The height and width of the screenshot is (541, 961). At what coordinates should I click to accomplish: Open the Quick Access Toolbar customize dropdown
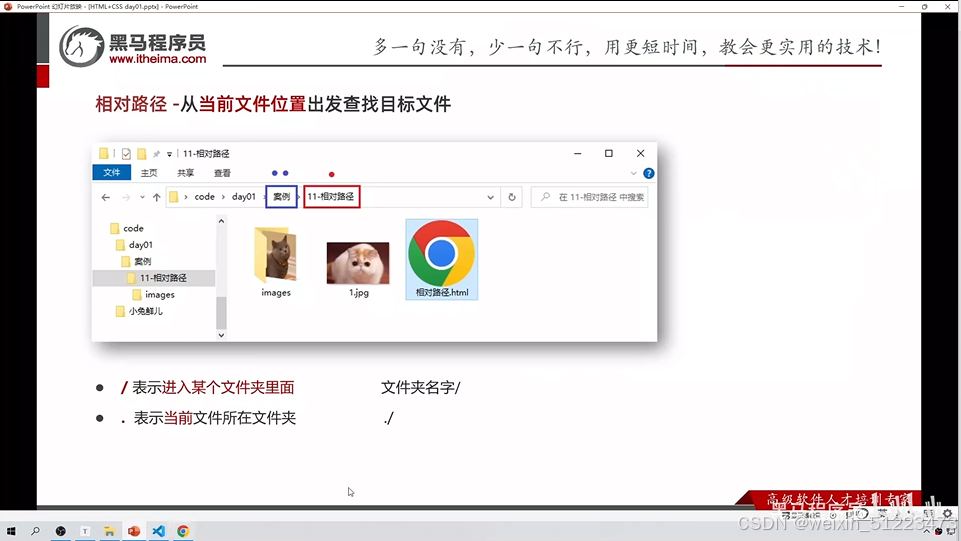[x=169, y=154]
